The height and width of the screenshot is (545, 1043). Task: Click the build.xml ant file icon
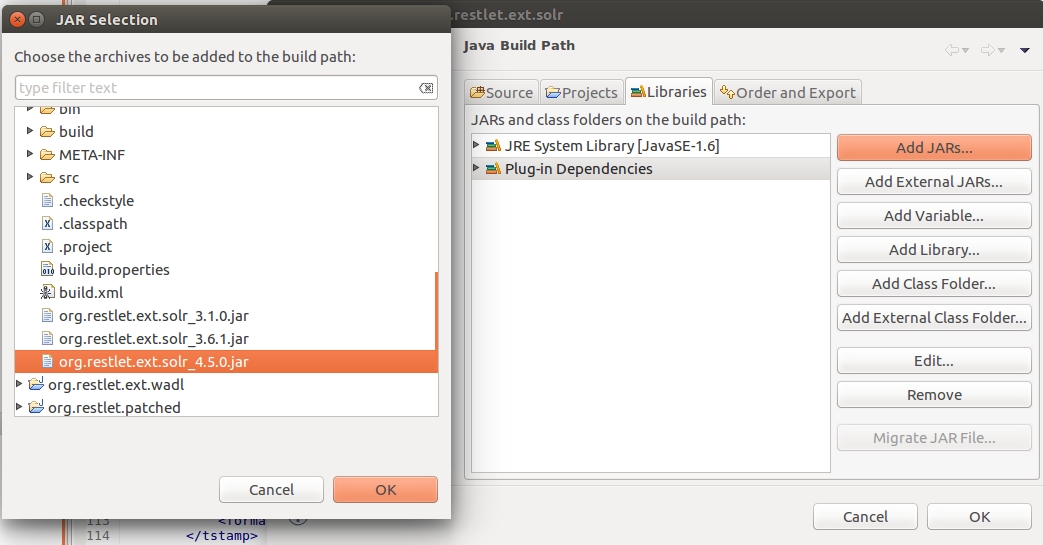coord(47,292)
